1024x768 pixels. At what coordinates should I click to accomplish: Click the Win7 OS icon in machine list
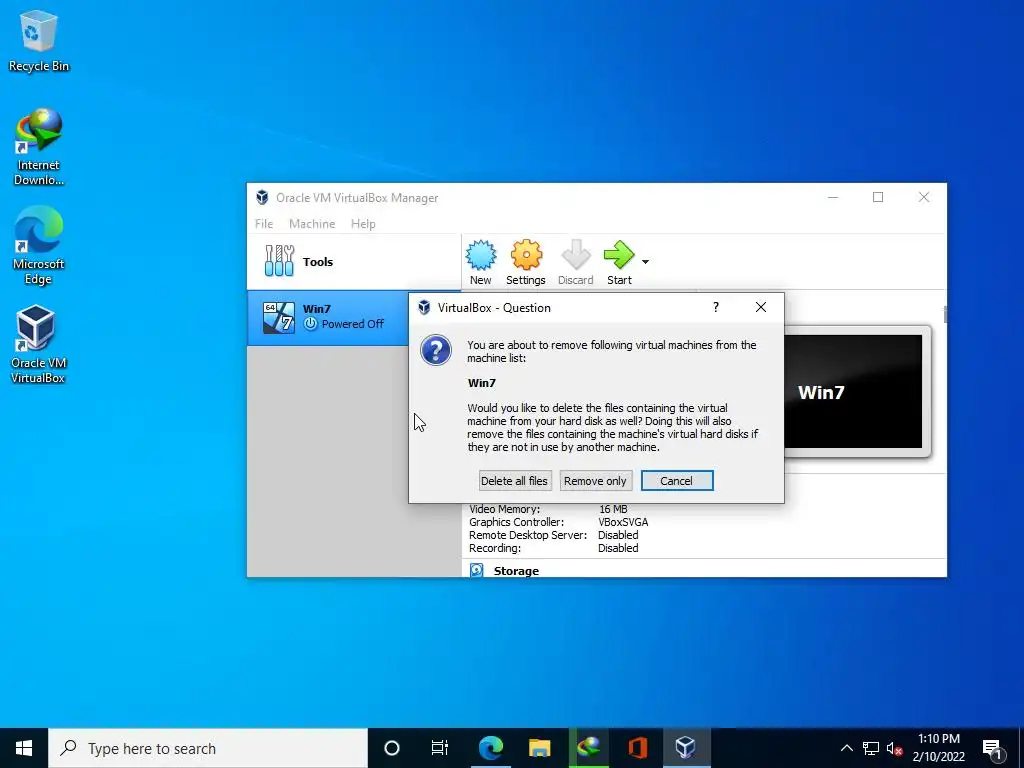(279, 318)
